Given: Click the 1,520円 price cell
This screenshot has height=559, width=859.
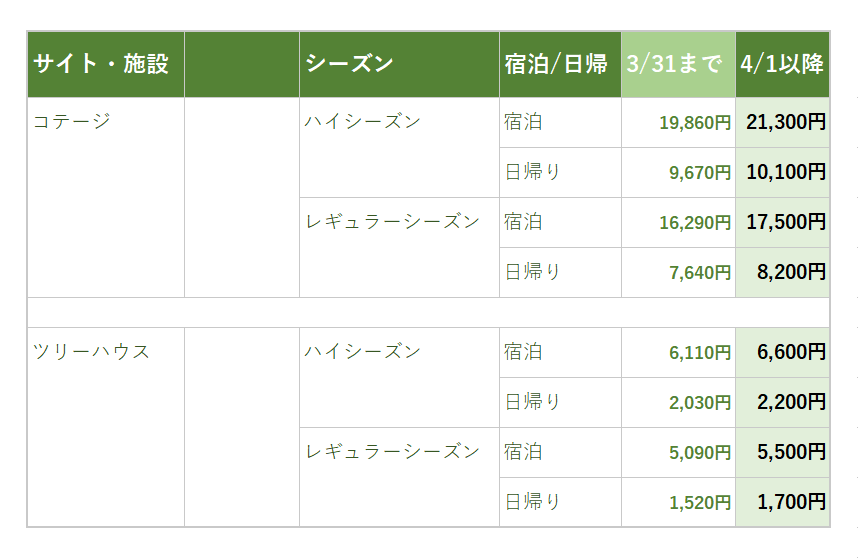Looking at the screenshot, I should pos(699,502).
